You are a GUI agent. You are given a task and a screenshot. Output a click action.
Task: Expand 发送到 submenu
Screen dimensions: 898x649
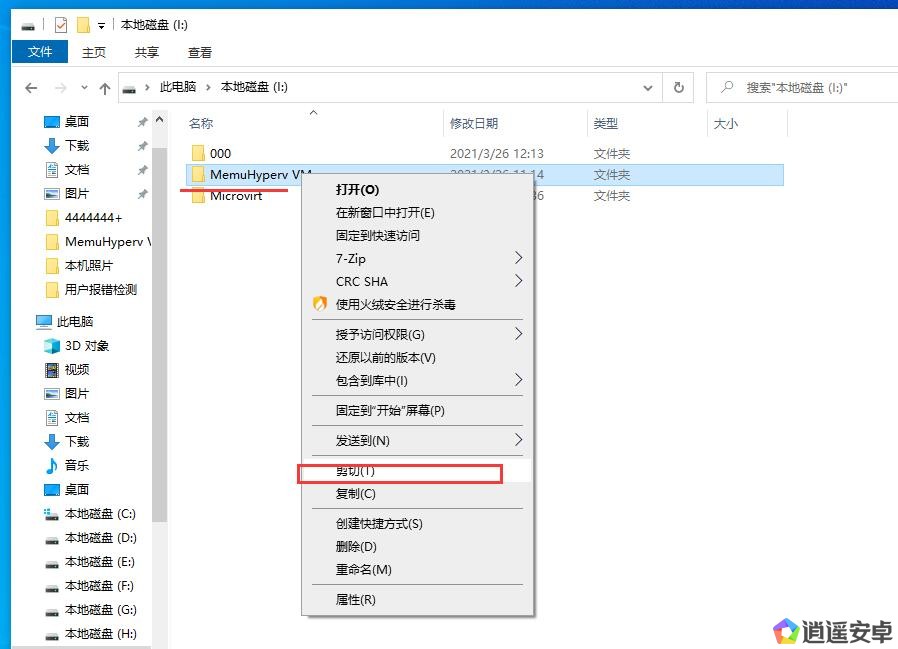[518, 440]
